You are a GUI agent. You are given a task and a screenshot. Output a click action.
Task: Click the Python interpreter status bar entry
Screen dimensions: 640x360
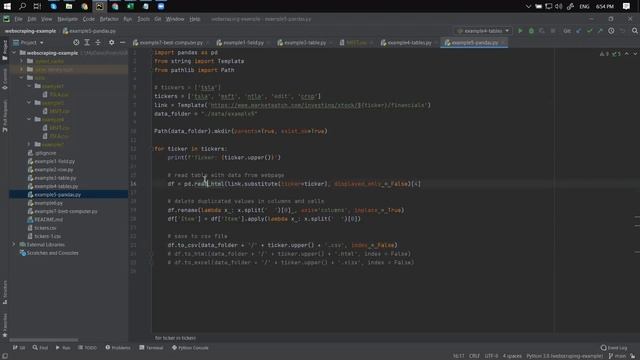pyautogui.click(x=564, y=356)
